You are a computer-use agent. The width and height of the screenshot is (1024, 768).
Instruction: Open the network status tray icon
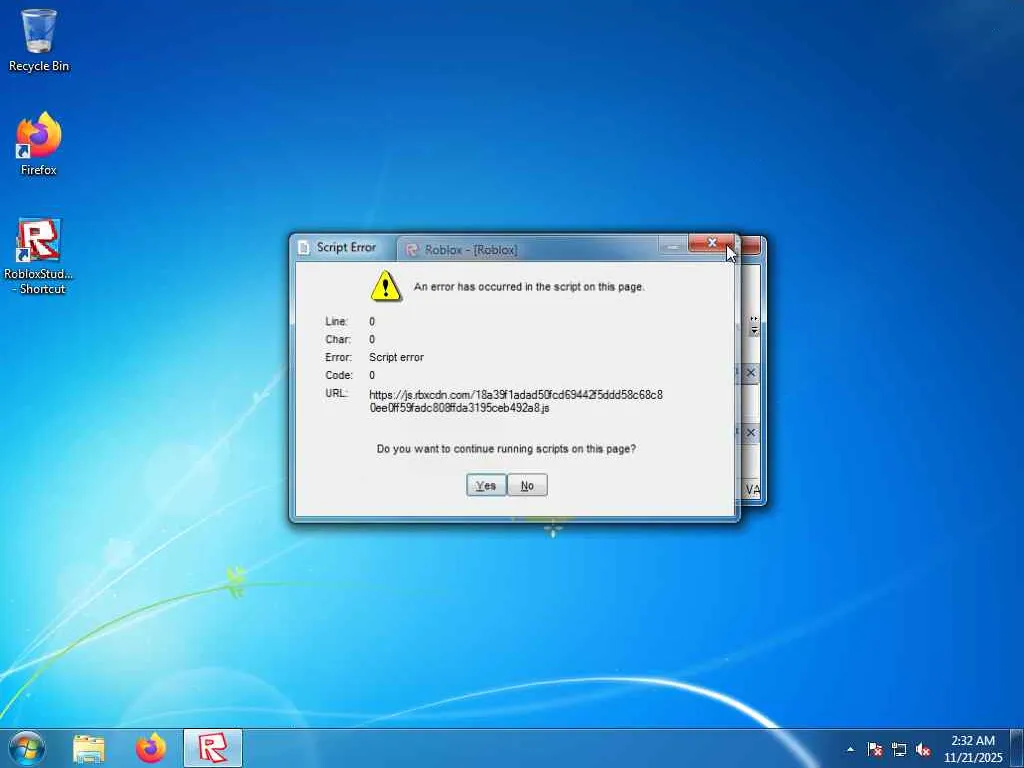tap(899, 749)
